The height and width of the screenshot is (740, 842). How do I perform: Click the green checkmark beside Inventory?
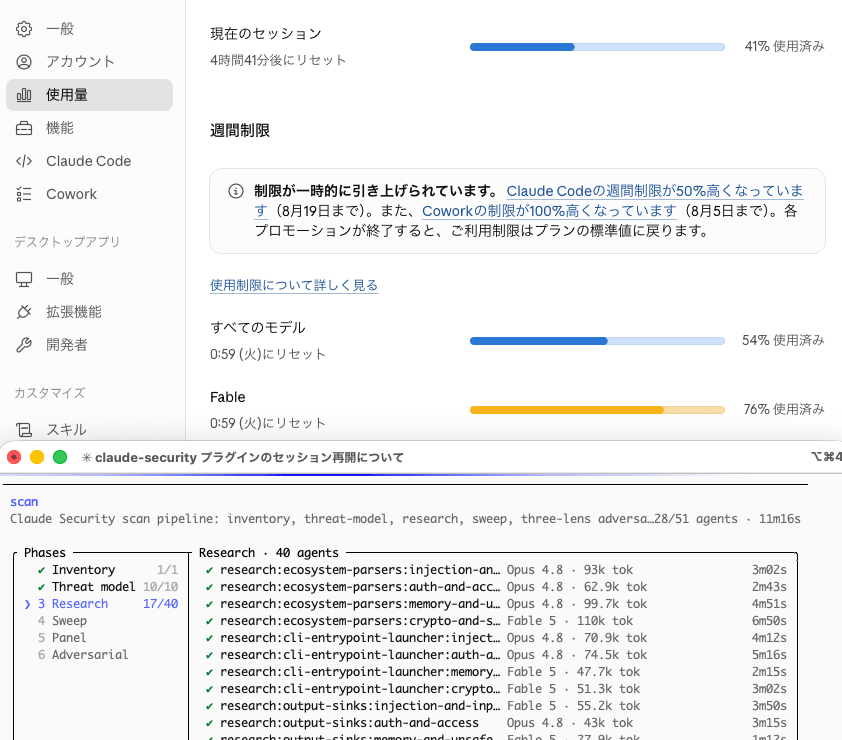coord(41,570)
